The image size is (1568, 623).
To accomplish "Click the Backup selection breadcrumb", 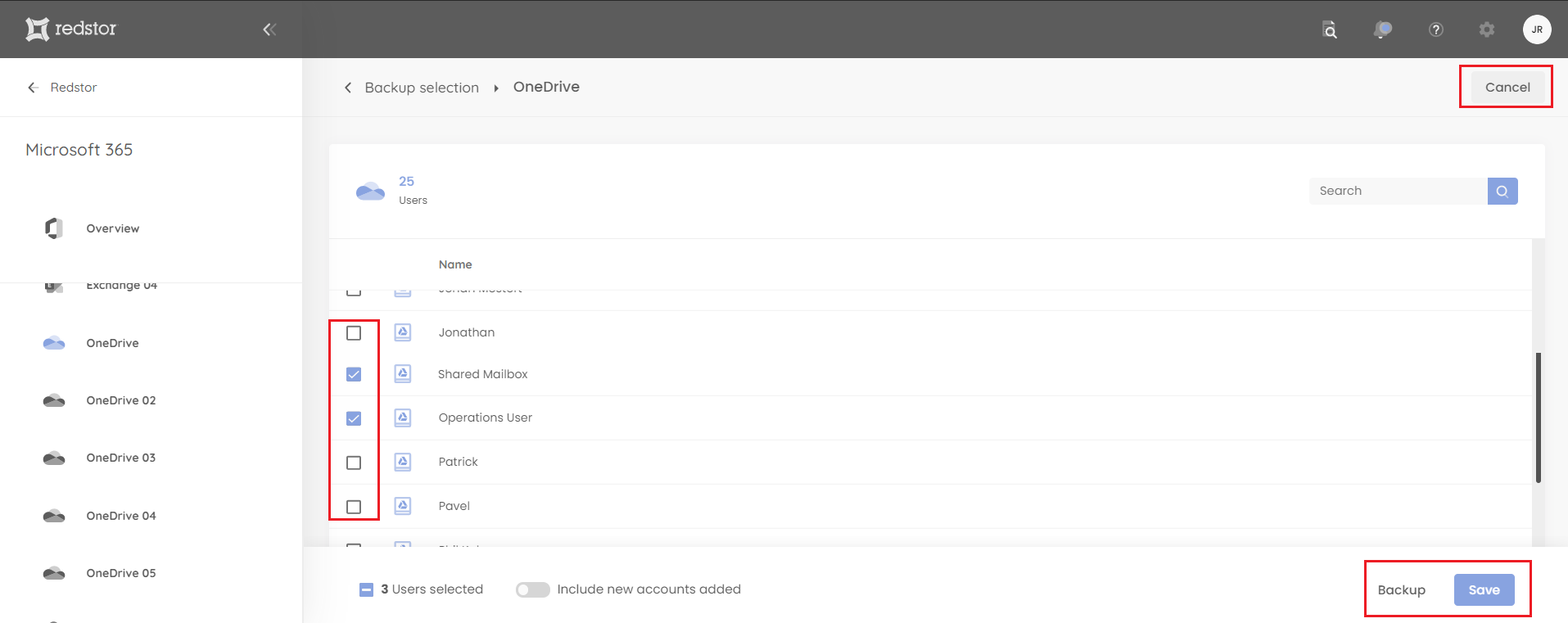I will 422,88.
